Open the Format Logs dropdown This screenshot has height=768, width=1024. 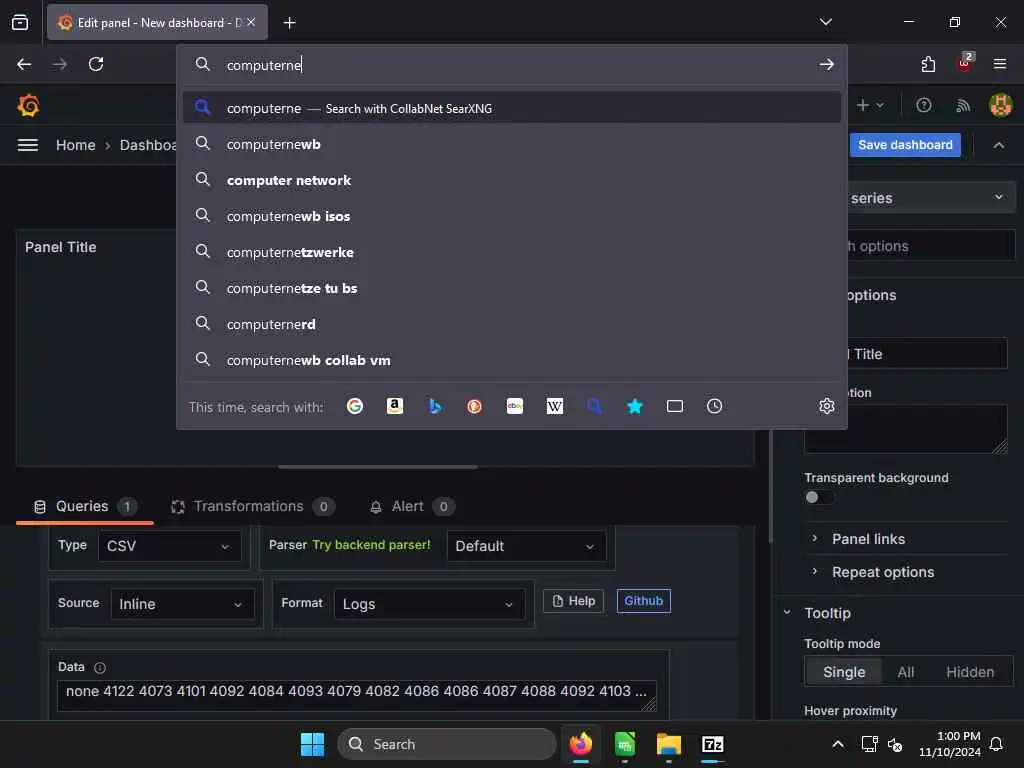click(x=429, y=604)
